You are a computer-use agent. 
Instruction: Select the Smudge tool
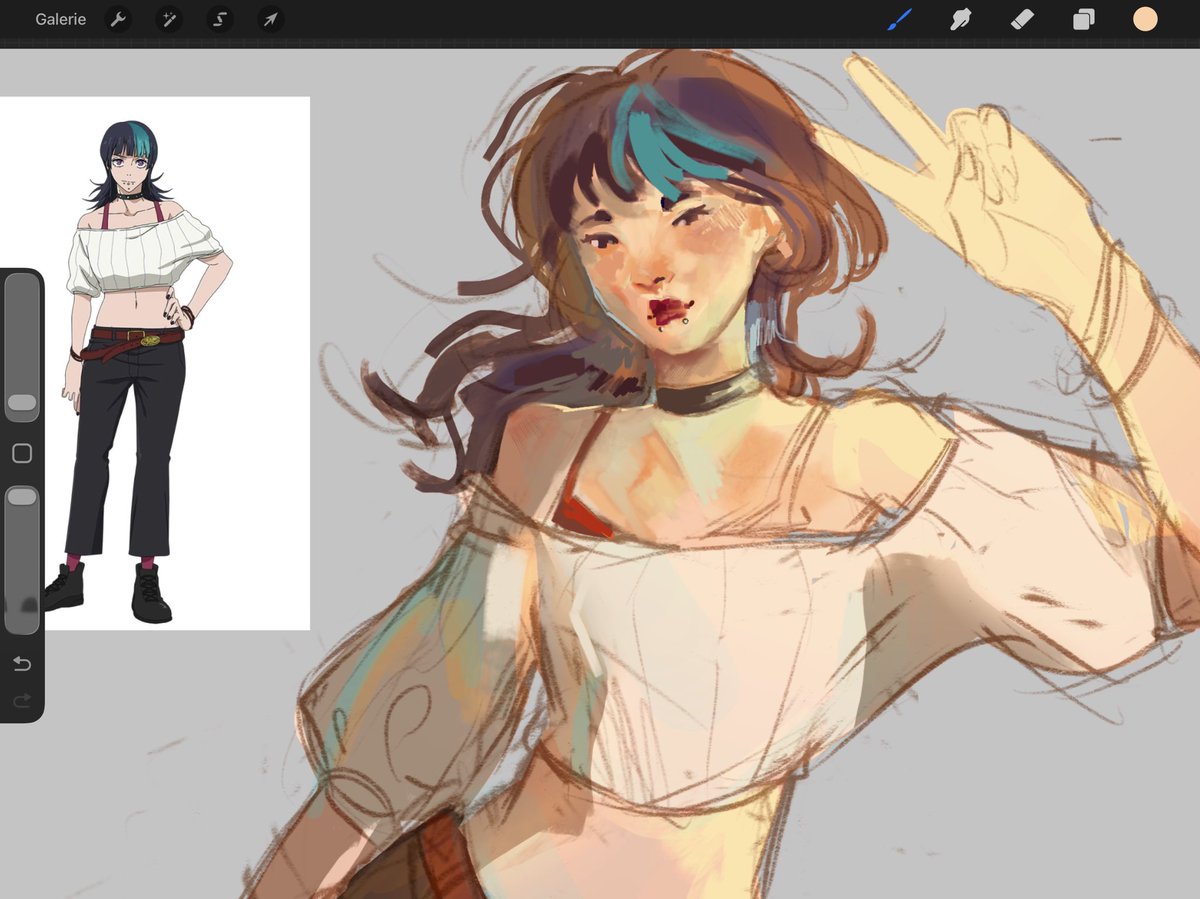961,19
